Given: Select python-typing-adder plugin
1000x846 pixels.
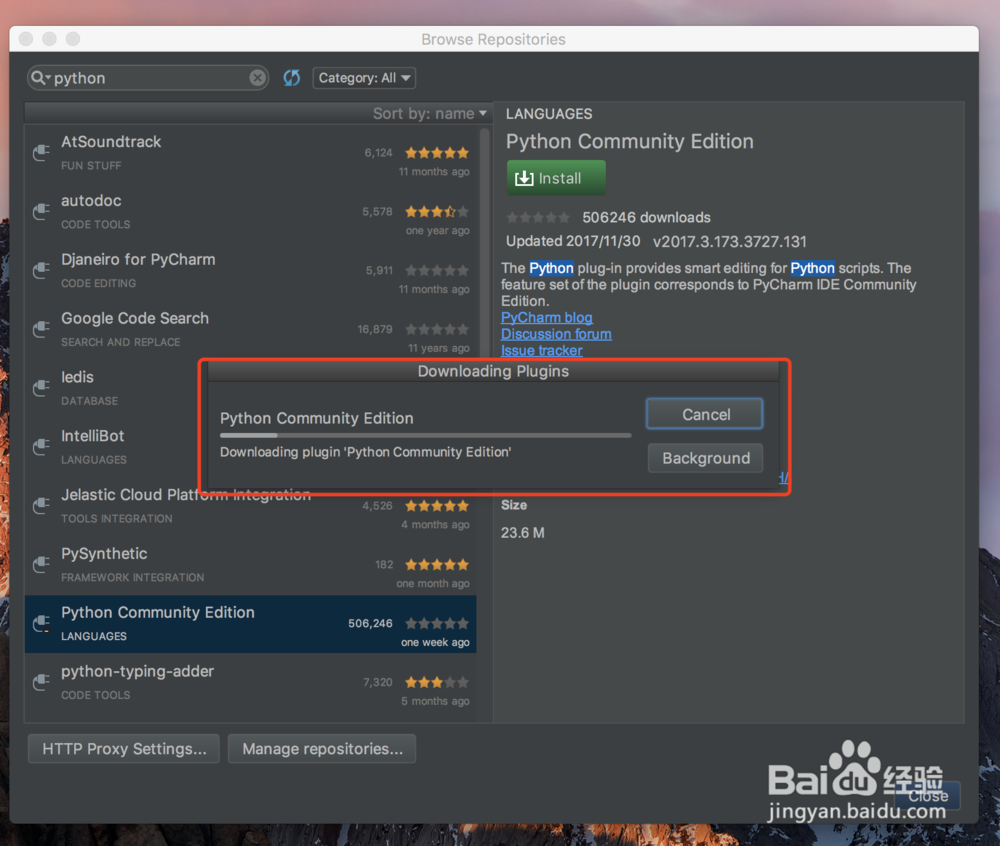Looking at the screenshot, I should (x=251, y=683).
